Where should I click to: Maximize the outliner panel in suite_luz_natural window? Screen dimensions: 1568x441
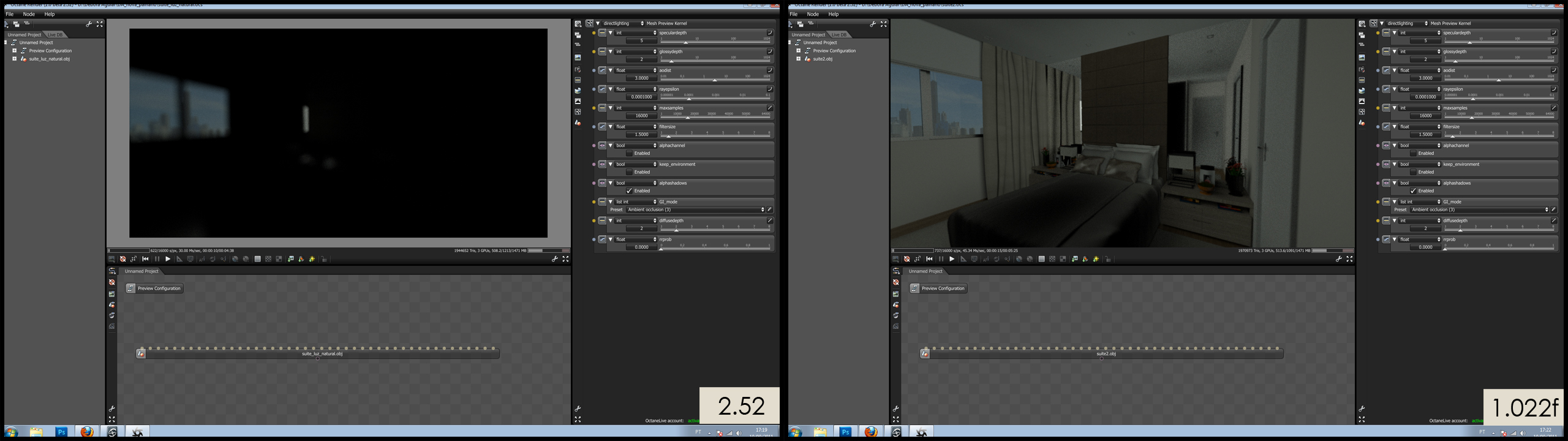pos(100,24)
